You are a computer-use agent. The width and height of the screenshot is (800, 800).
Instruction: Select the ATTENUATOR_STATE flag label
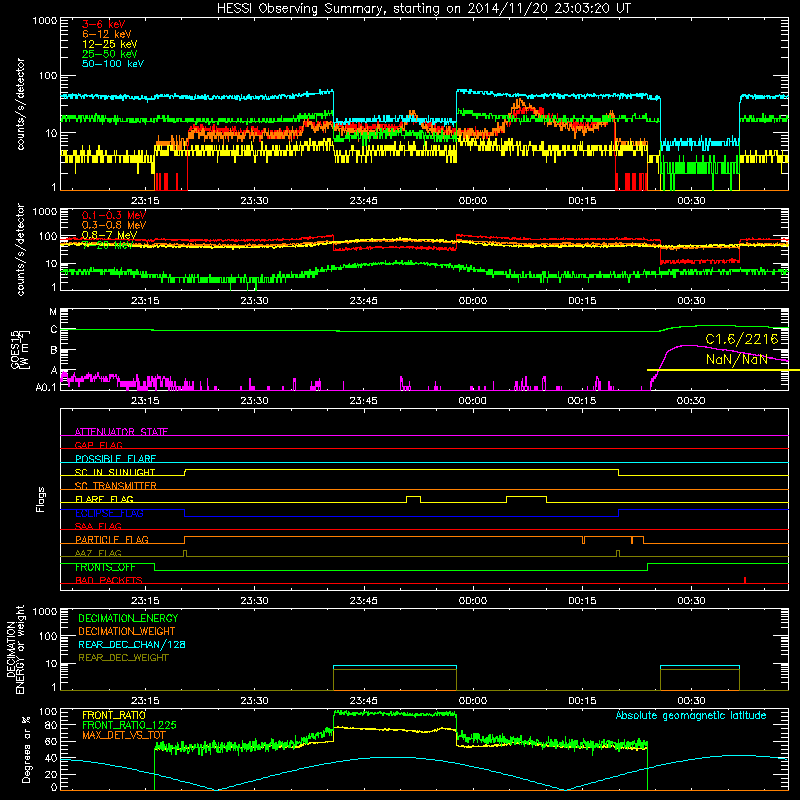[121, 432]
